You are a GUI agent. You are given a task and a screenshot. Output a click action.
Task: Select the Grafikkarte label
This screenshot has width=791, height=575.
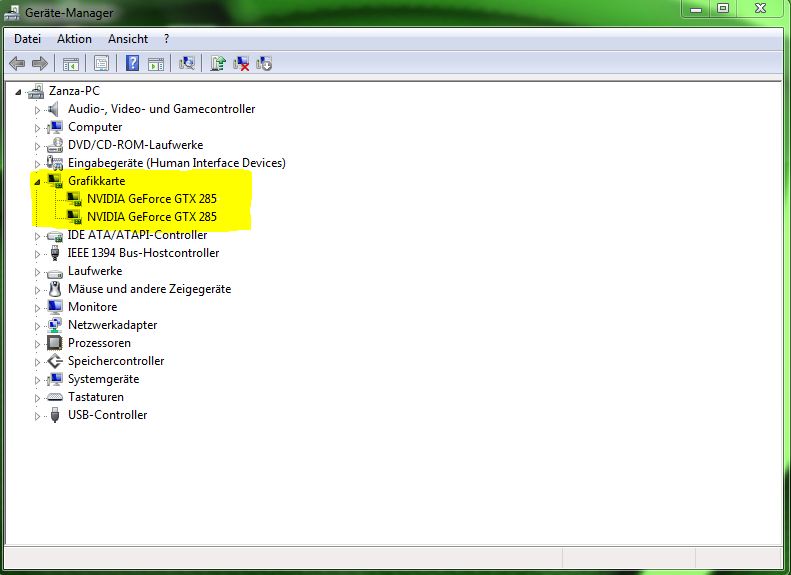pos(96,181)
